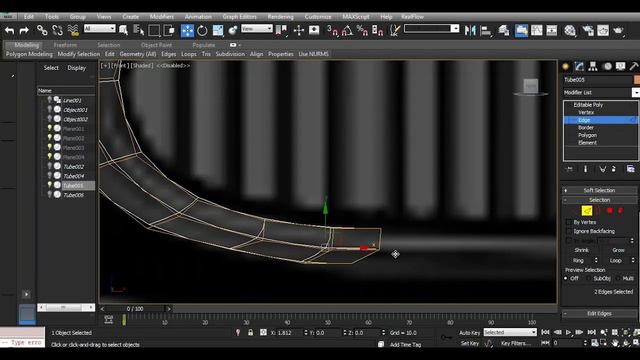Select the Off preview selection radio
This screenshot has height=360, width=640.
coord(566,278)
